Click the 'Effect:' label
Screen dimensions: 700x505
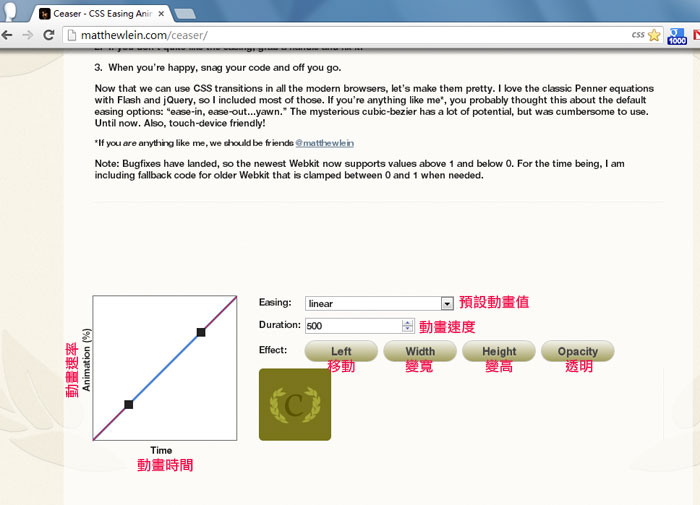coord(273,350)
